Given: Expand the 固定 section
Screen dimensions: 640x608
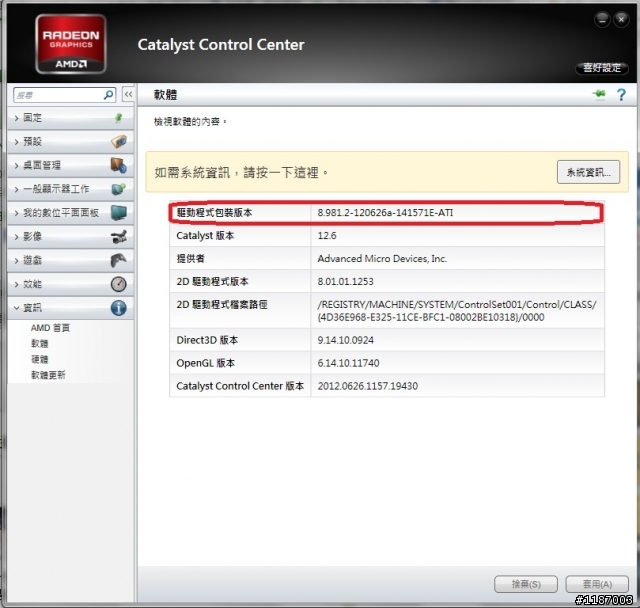Looking at the screenshot, I should click(x=70, y=118).
